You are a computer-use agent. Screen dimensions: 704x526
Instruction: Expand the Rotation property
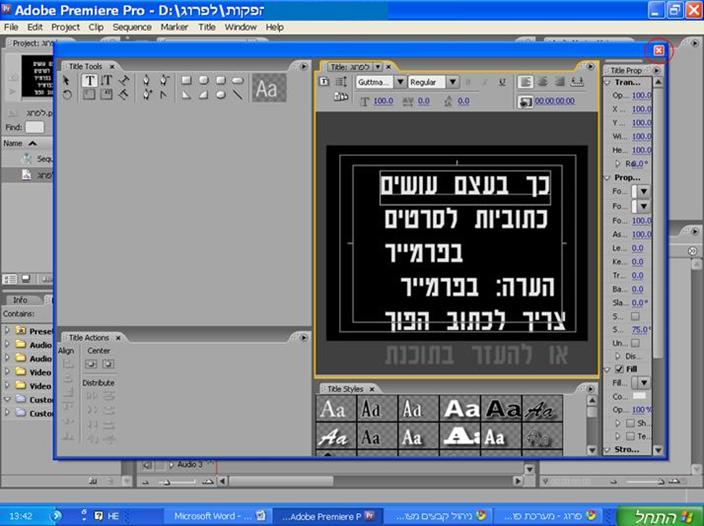point(618,164)
